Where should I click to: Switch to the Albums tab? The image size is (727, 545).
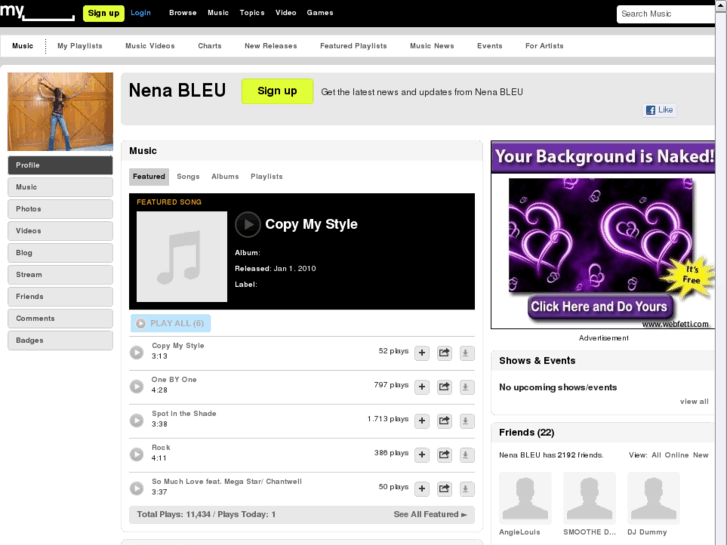(225, 177)
